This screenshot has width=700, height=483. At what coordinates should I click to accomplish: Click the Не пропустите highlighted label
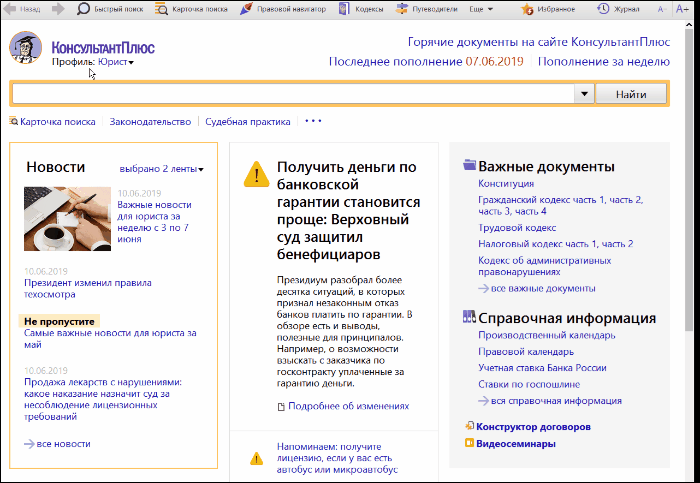coord(59,321)
